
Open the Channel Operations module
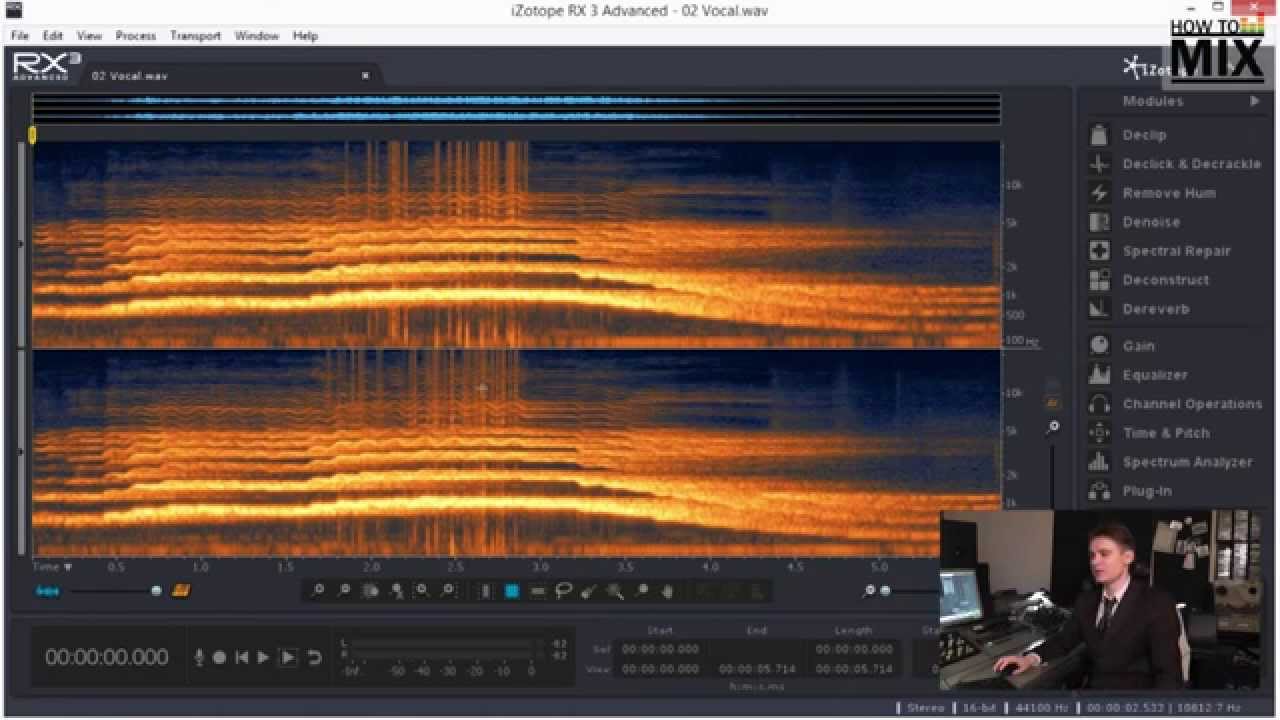[1175, 404]
